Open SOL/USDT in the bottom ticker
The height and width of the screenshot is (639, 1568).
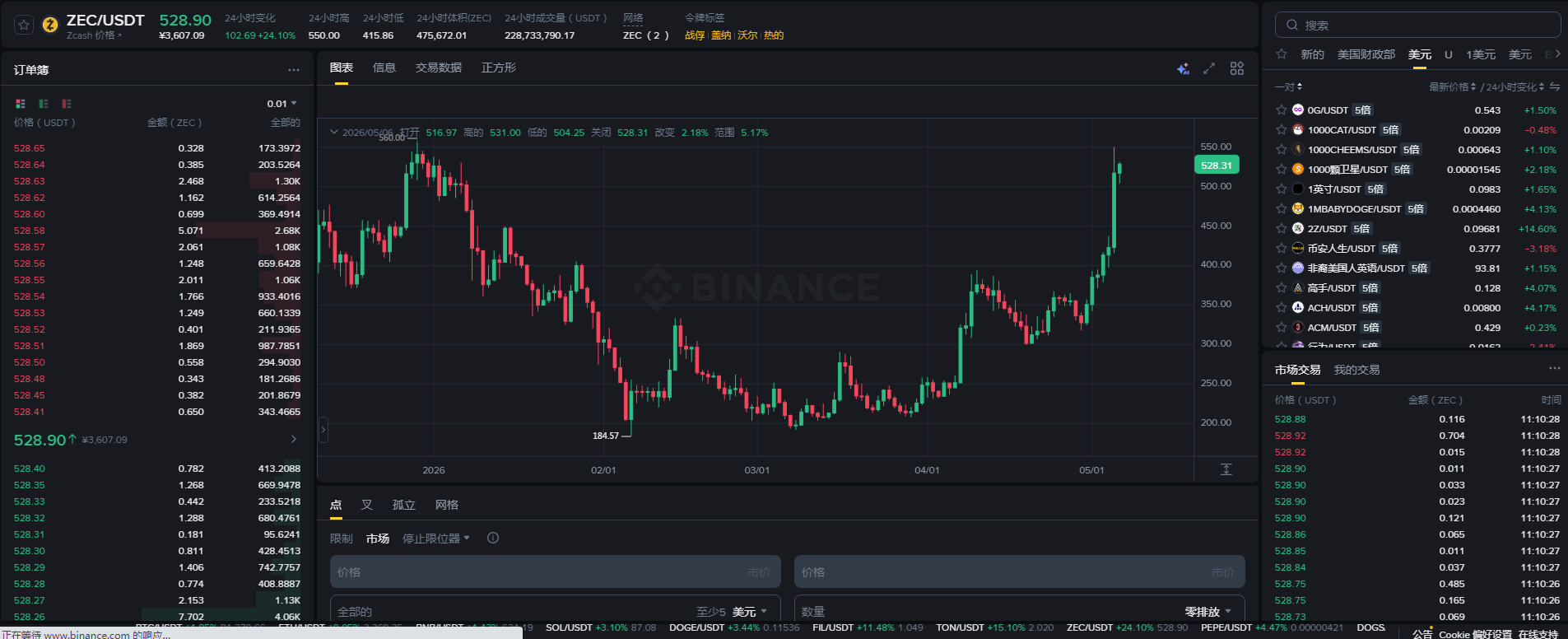pos(601,627)
